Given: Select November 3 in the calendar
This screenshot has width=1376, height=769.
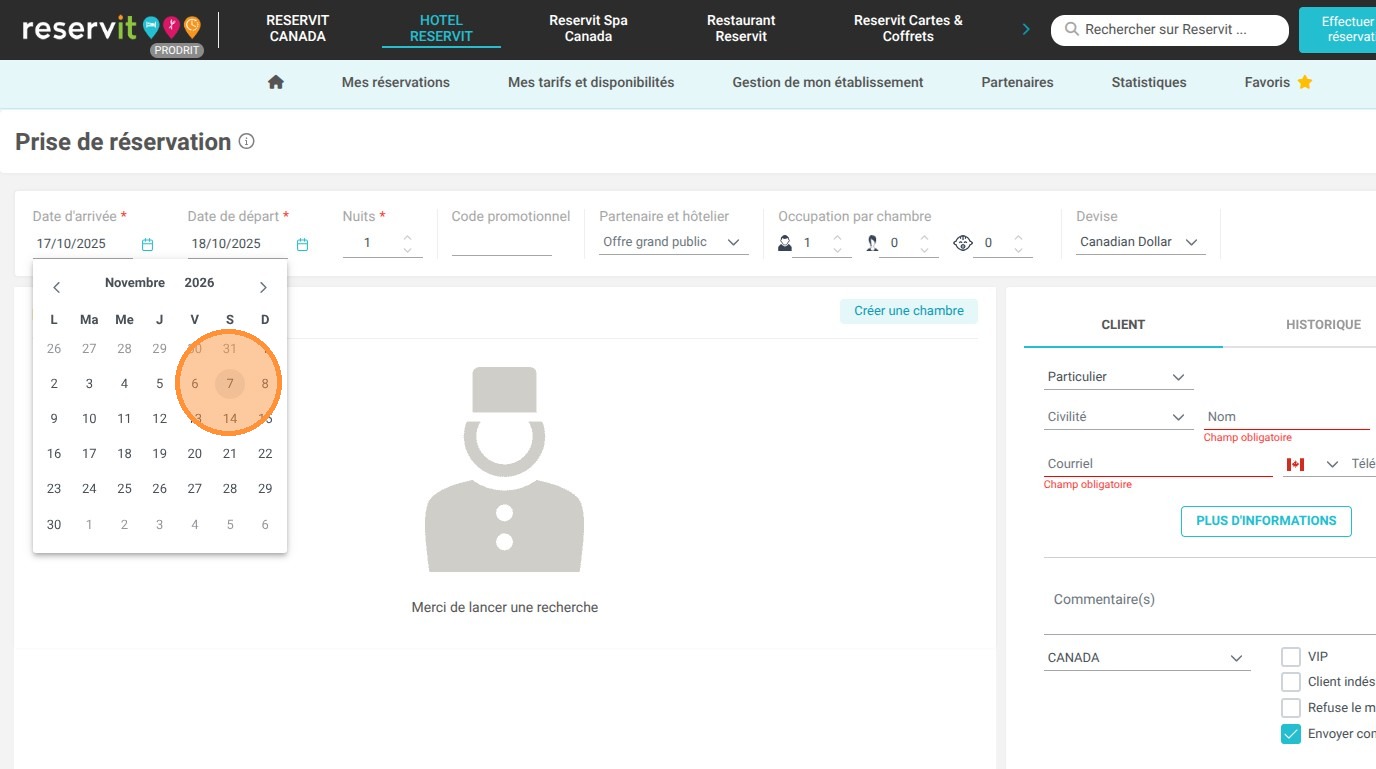Looking at the screenshot, I should tap(89, 384).
